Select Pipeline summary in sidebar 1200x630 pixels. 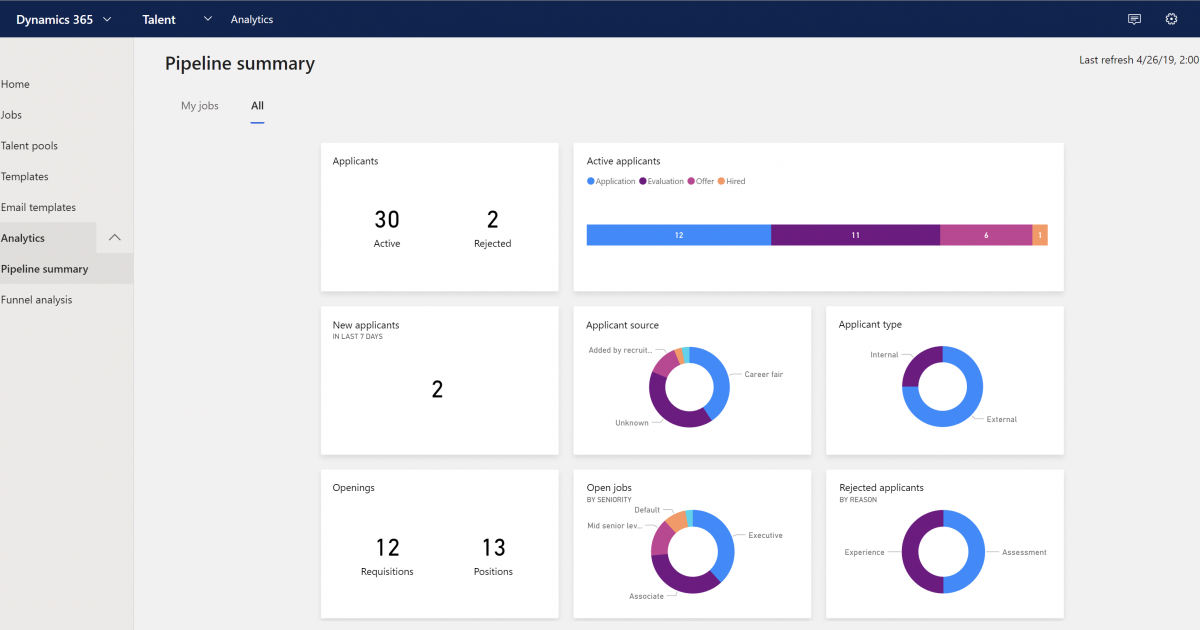click(x=45, y=269)
